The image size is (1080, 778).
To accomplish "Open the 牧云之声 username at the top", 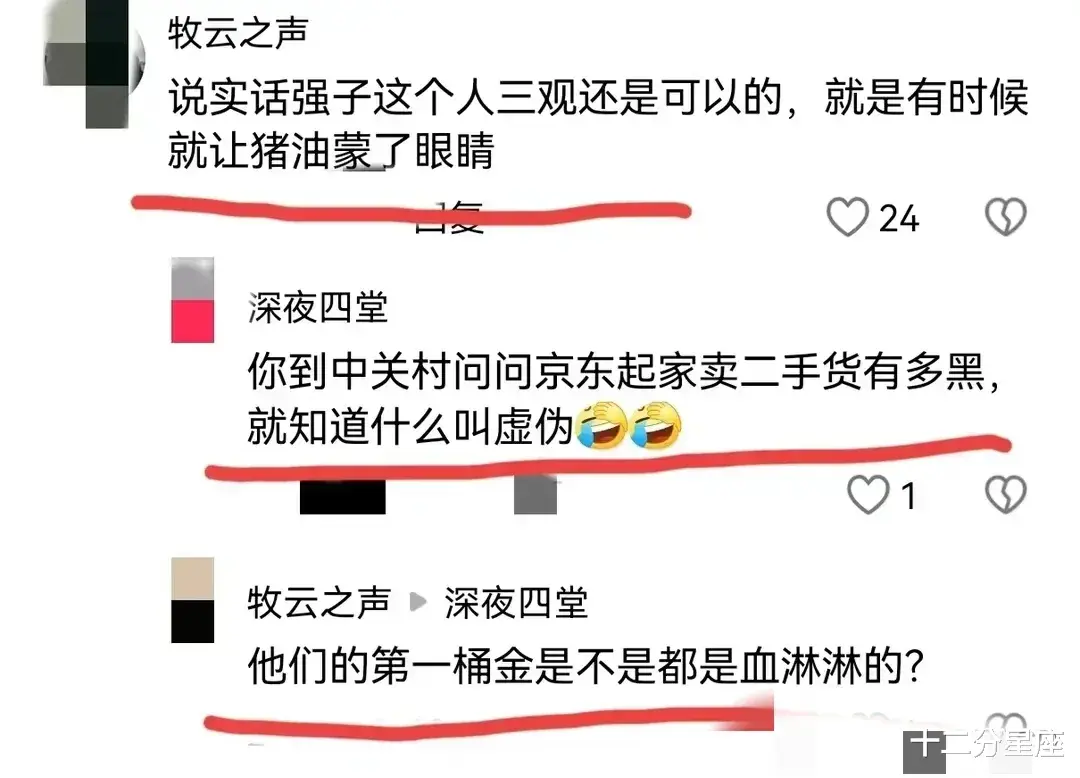I will click(x=238, y=33).
